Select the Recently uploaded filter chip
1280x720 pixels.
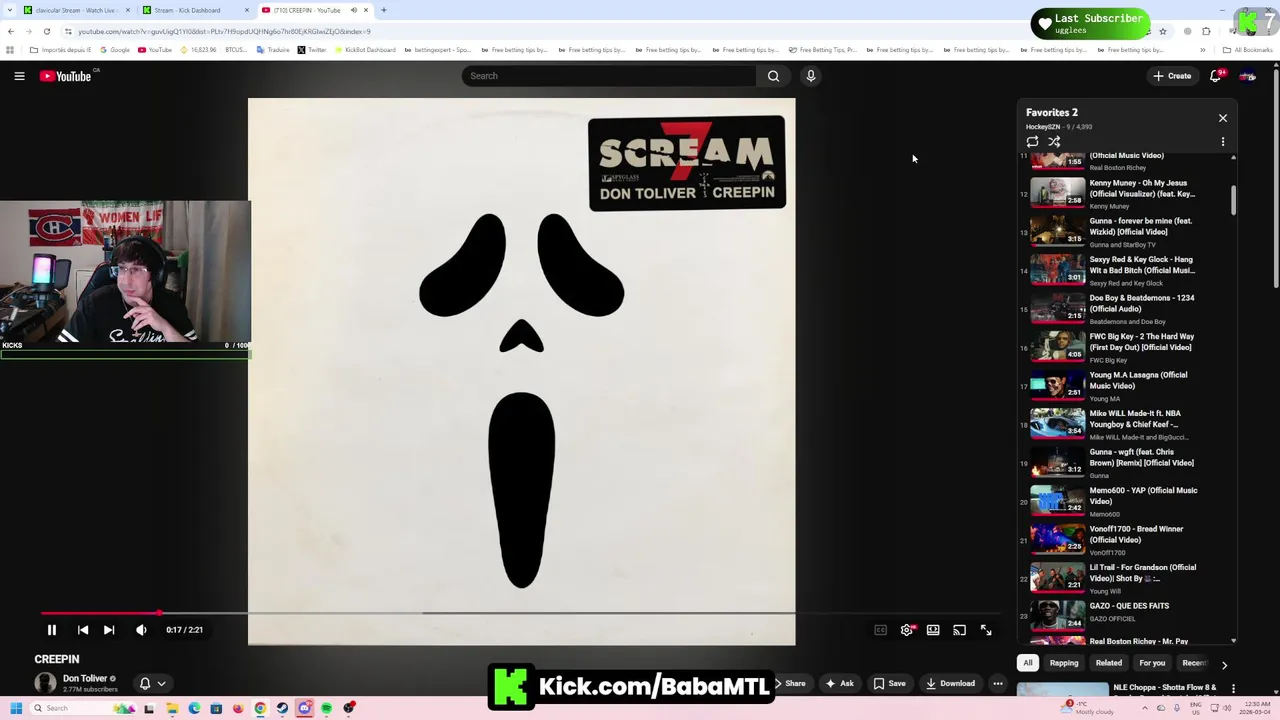1194,663
